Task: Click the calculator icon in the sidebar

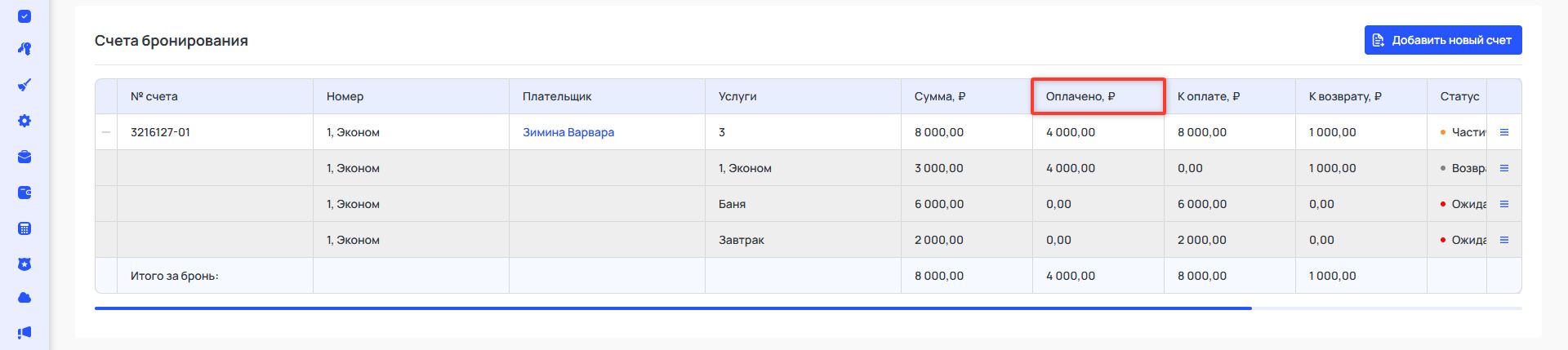Action: point(24,228)
